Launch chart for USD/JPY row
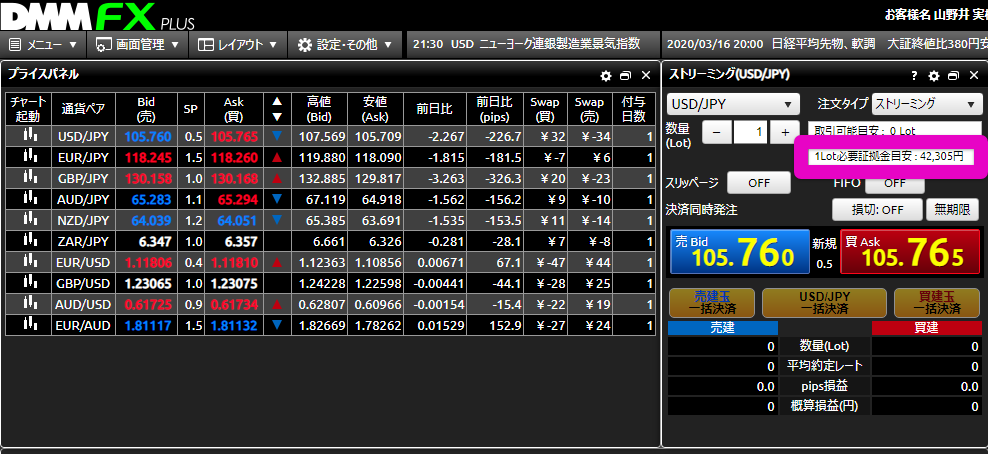Image resolution: width=988 pixels, height=454 pixels. click(28, 136)
